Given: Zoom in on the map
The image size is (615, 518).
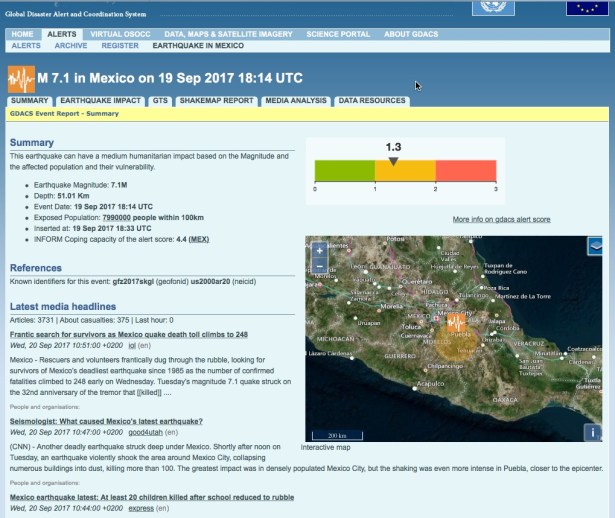Looking at the screenshot, I should click(319, 250).
